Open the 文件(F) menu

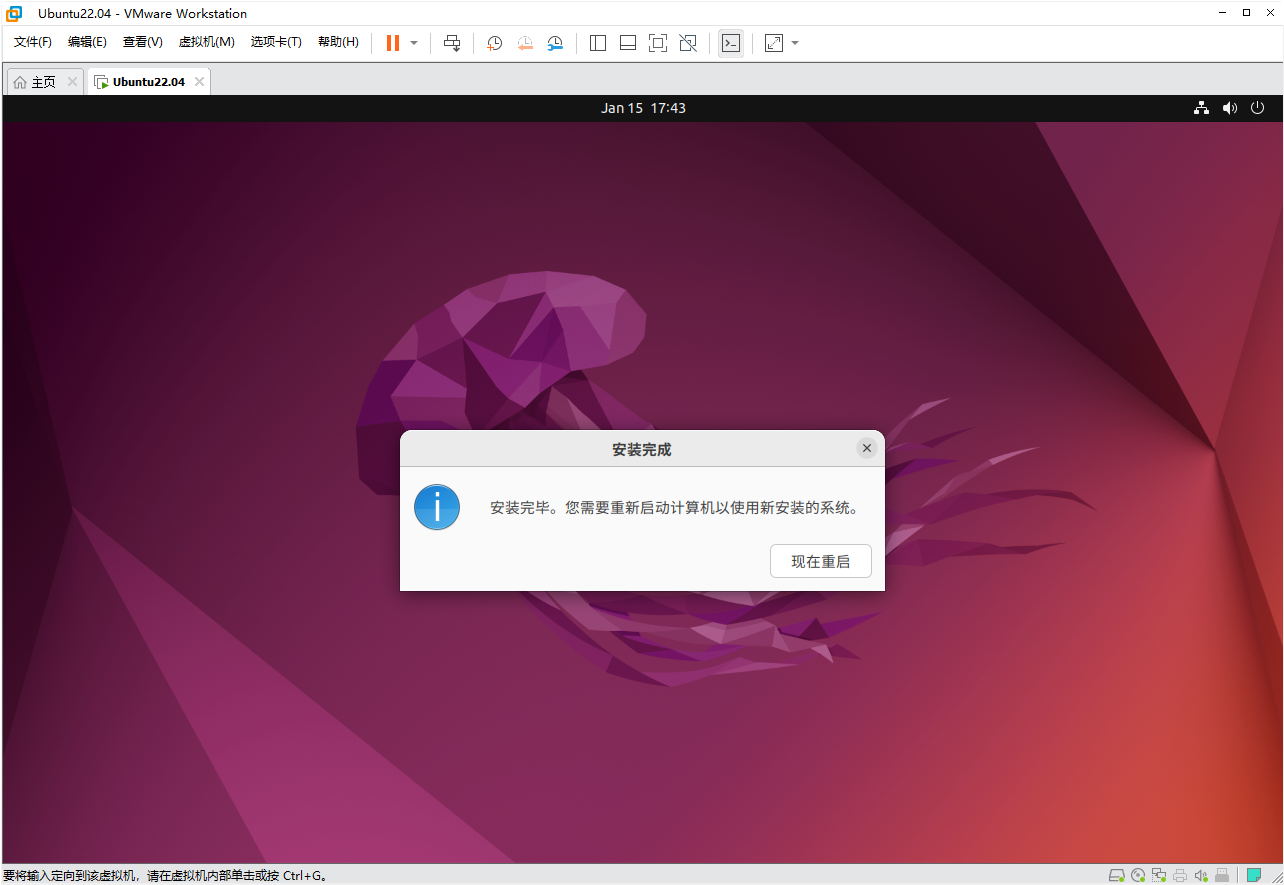point(32,42)
